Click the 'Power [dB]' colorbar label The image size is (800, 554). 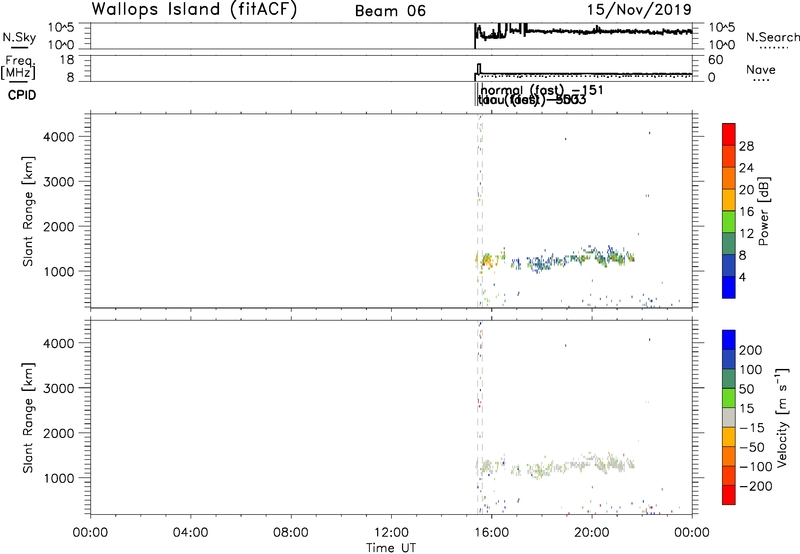764,211
